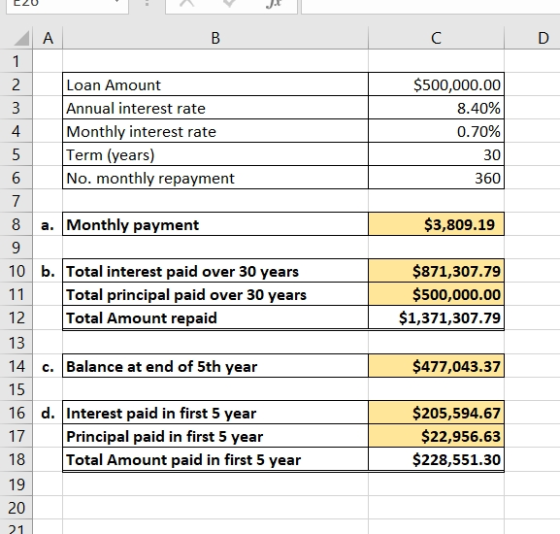Click the "a." label in row 8

[48, 224]
